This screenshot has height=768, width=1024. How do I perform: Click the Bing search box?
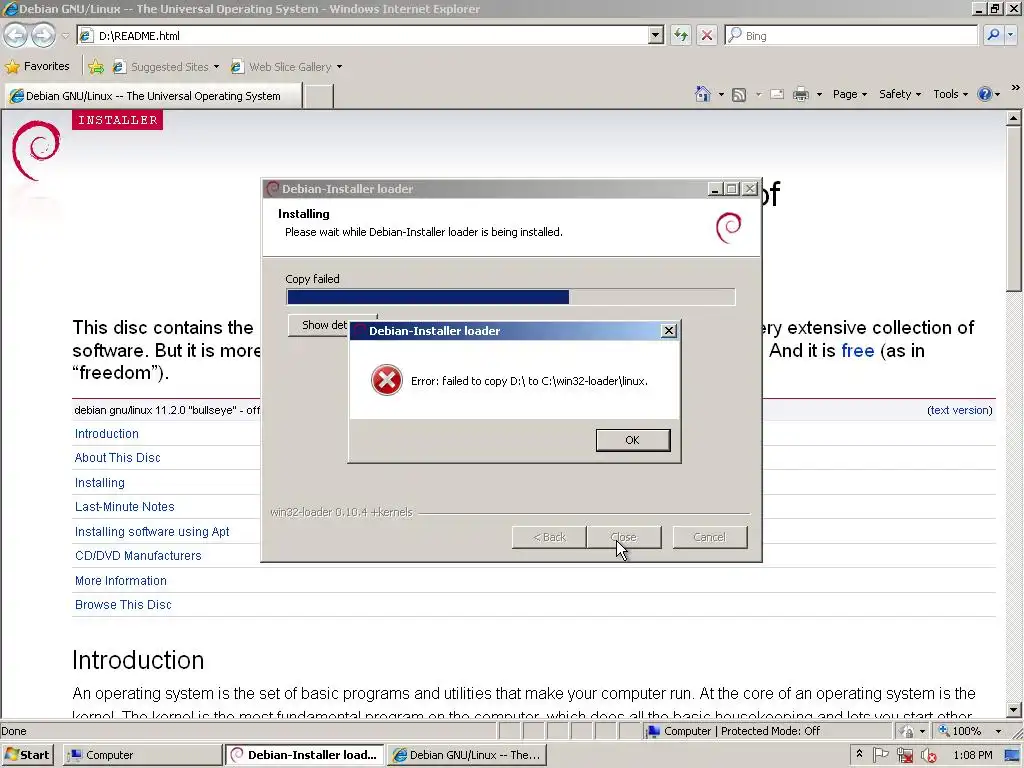pyautogui.click(x=851, y=35)
